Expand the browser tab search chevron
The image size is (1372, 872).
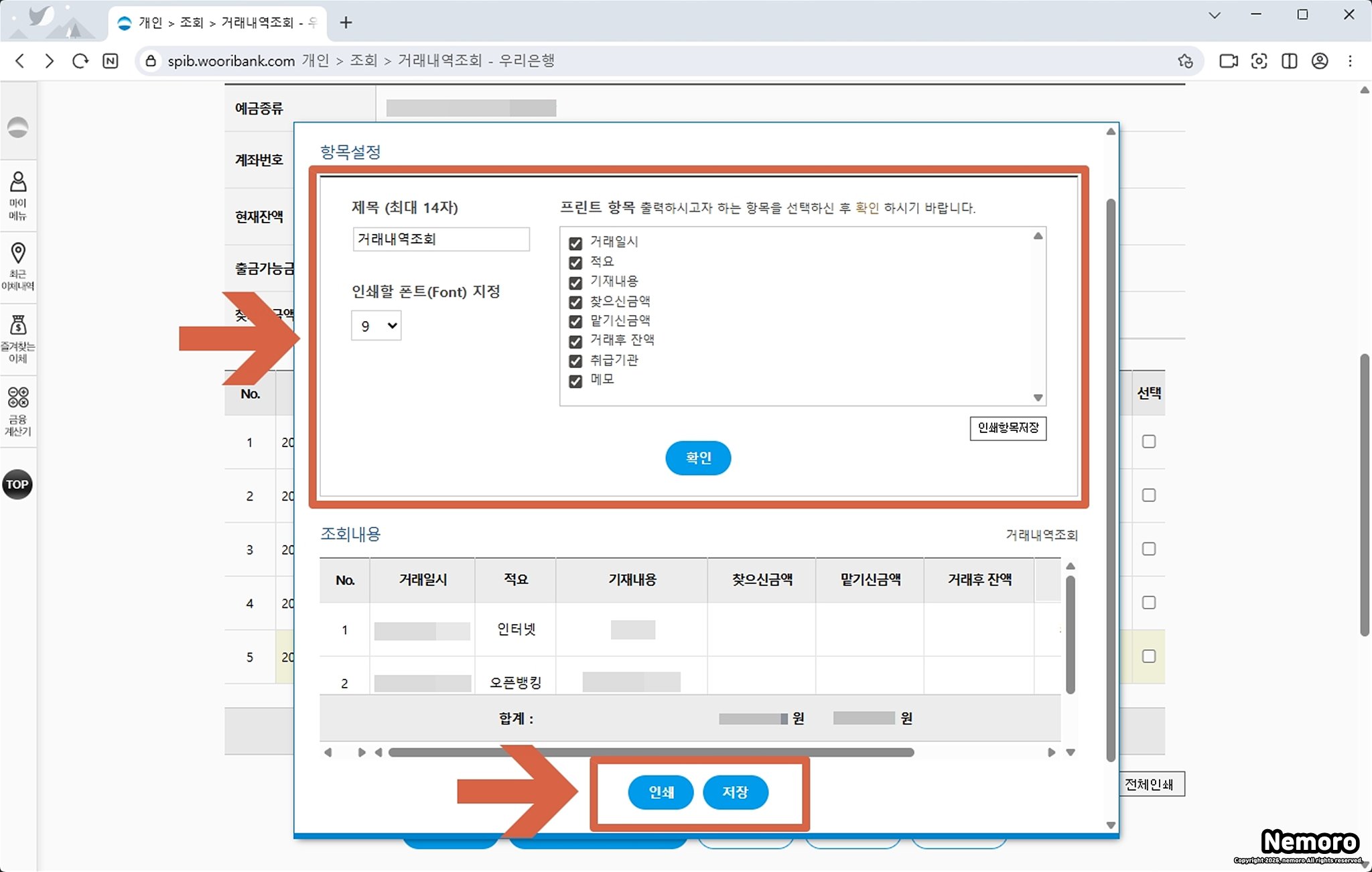[x=1215, y=15]
